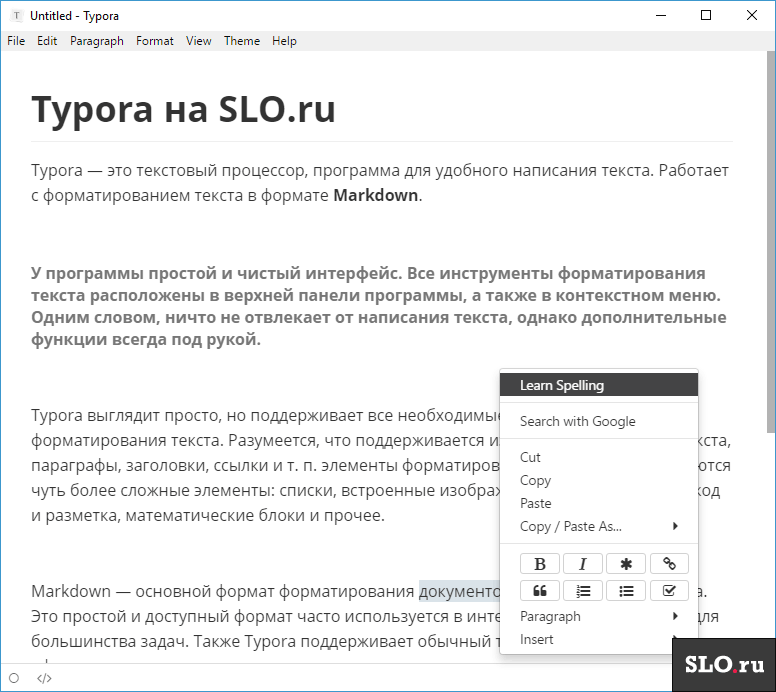The height and width of the screenshot is (692, 776).
Task: Open the Paragraph menu in menu bar
Action: click(x=97, y=41)
